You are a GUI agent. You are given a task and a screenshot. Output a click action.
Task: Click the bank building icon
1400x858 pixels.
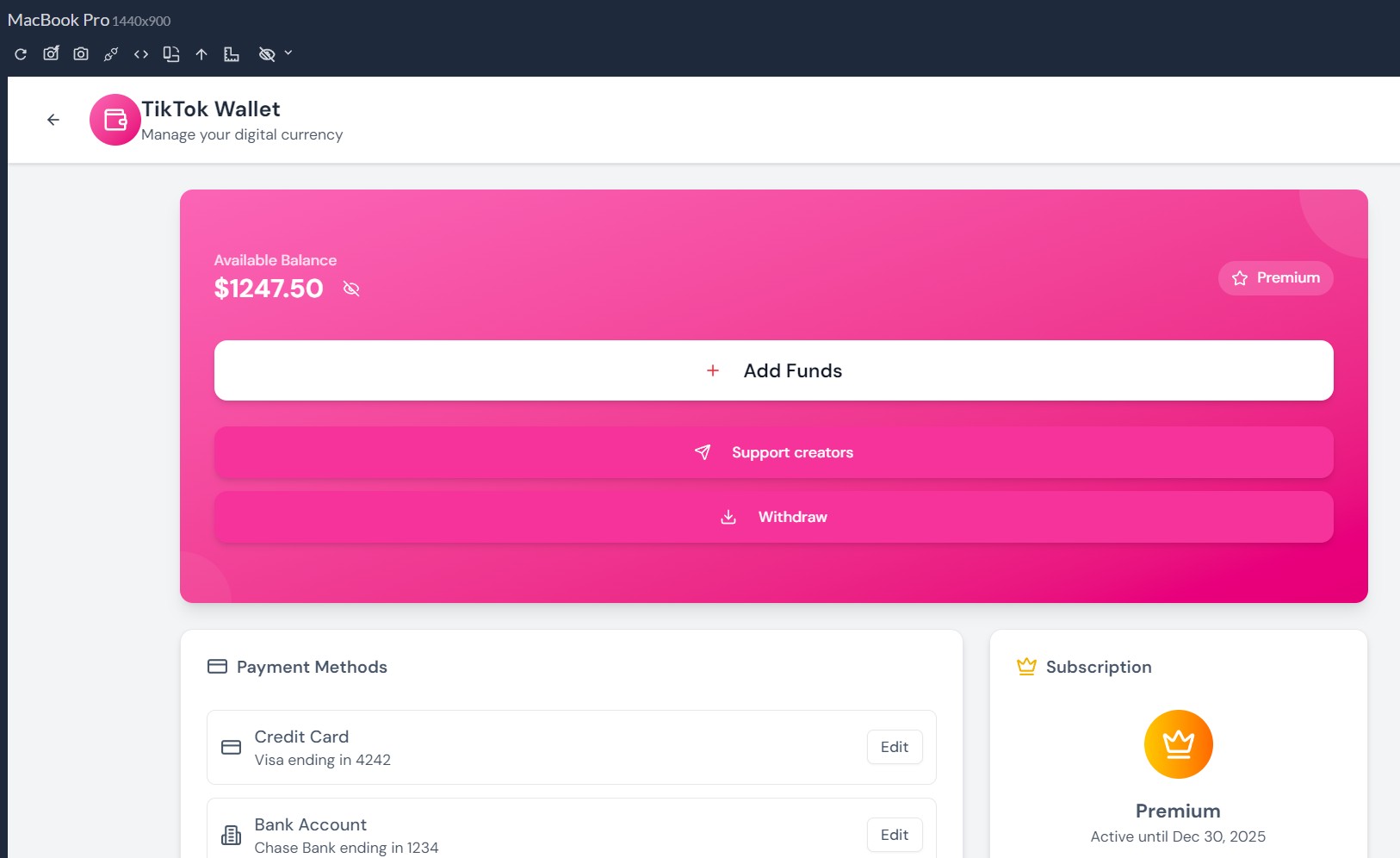tap(232, 836)
